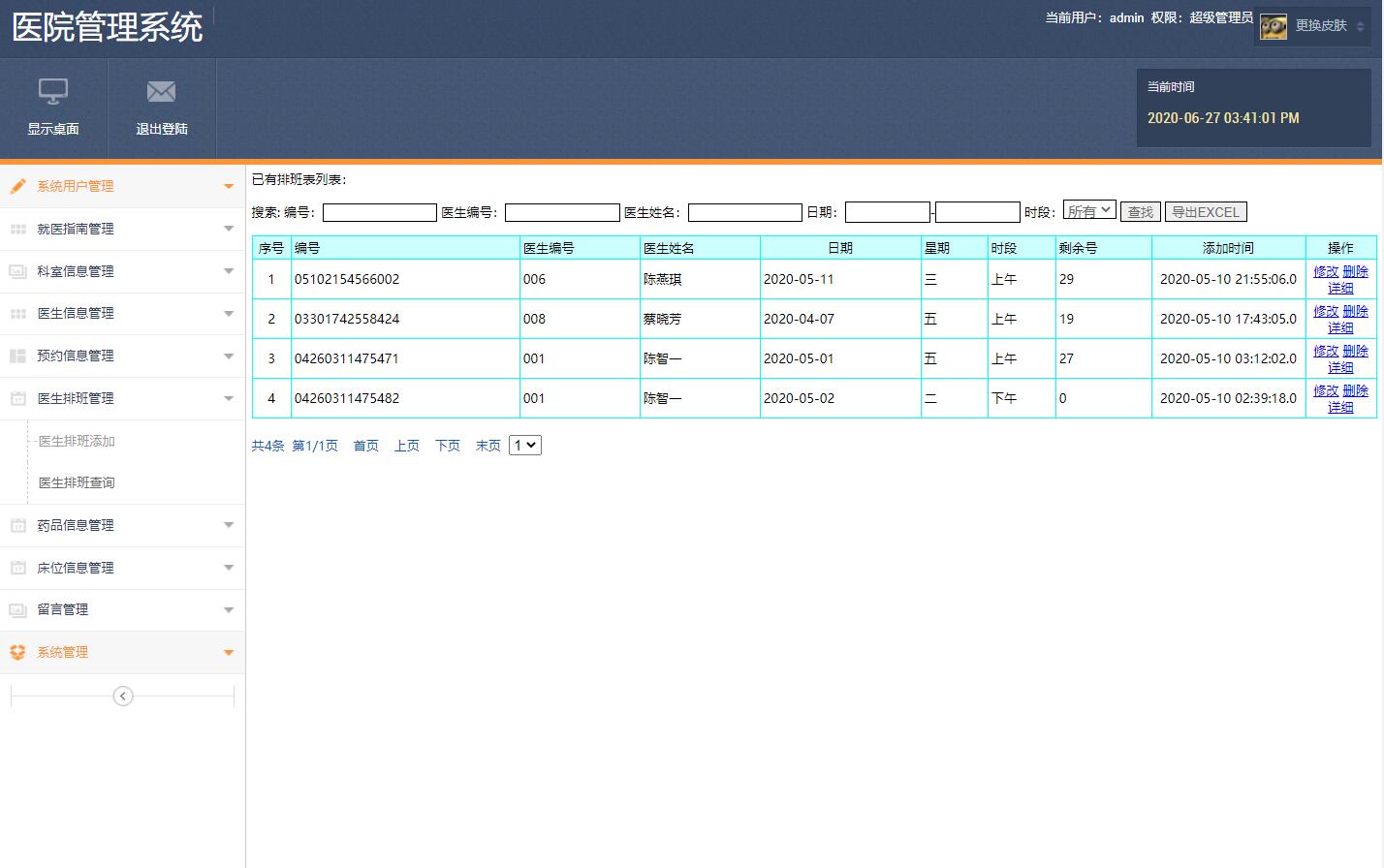Click the user avatar near 更换皮肤

(x=1274, y=26)
